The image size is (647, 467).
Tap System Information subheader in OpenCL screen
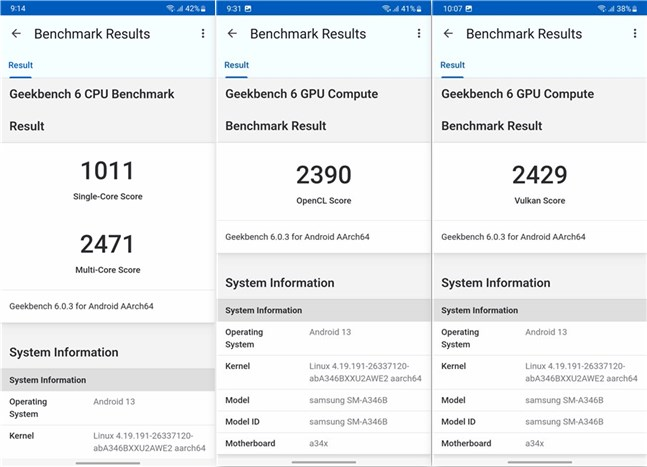(264, 310)
